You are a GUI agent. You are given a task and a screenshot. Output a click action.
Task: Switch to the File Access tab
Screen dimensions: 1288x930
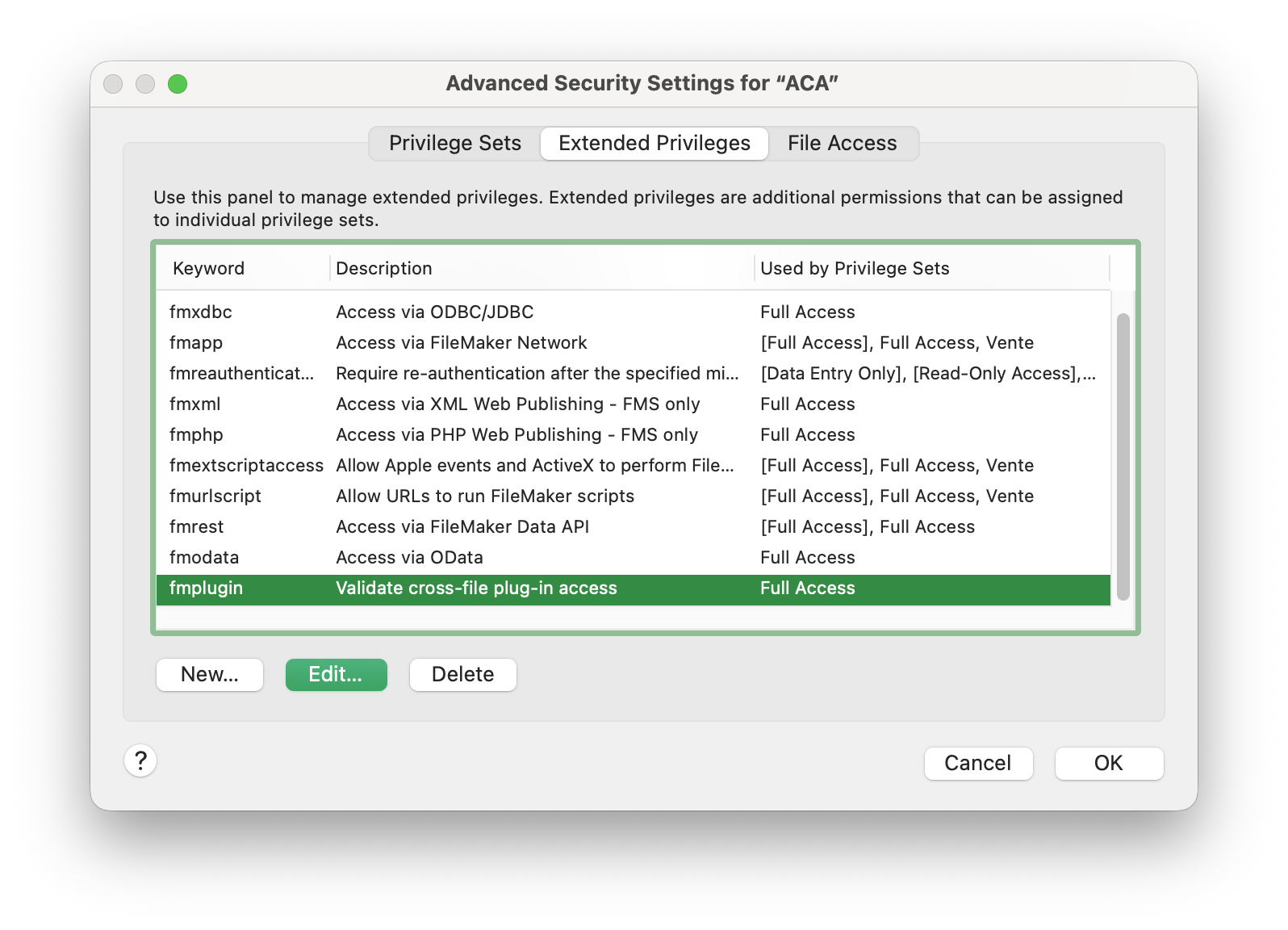[842, 143]
